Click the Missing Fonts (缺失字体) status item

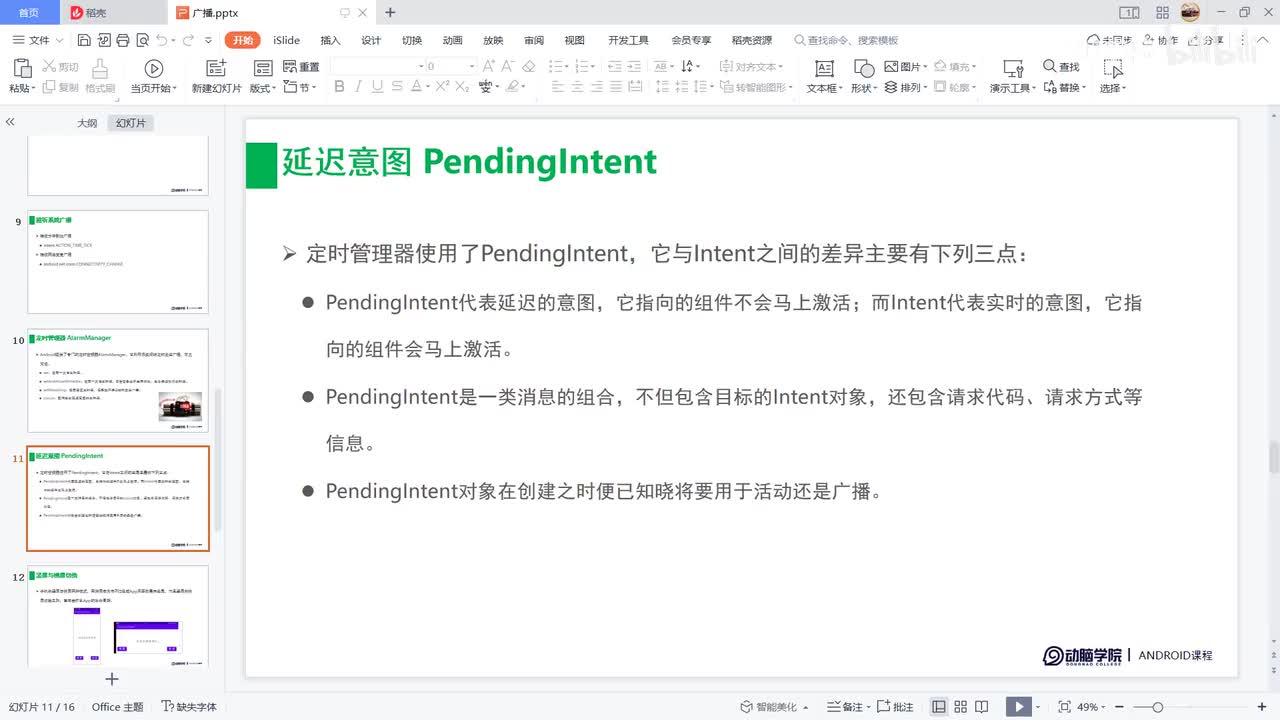point(189,707)
